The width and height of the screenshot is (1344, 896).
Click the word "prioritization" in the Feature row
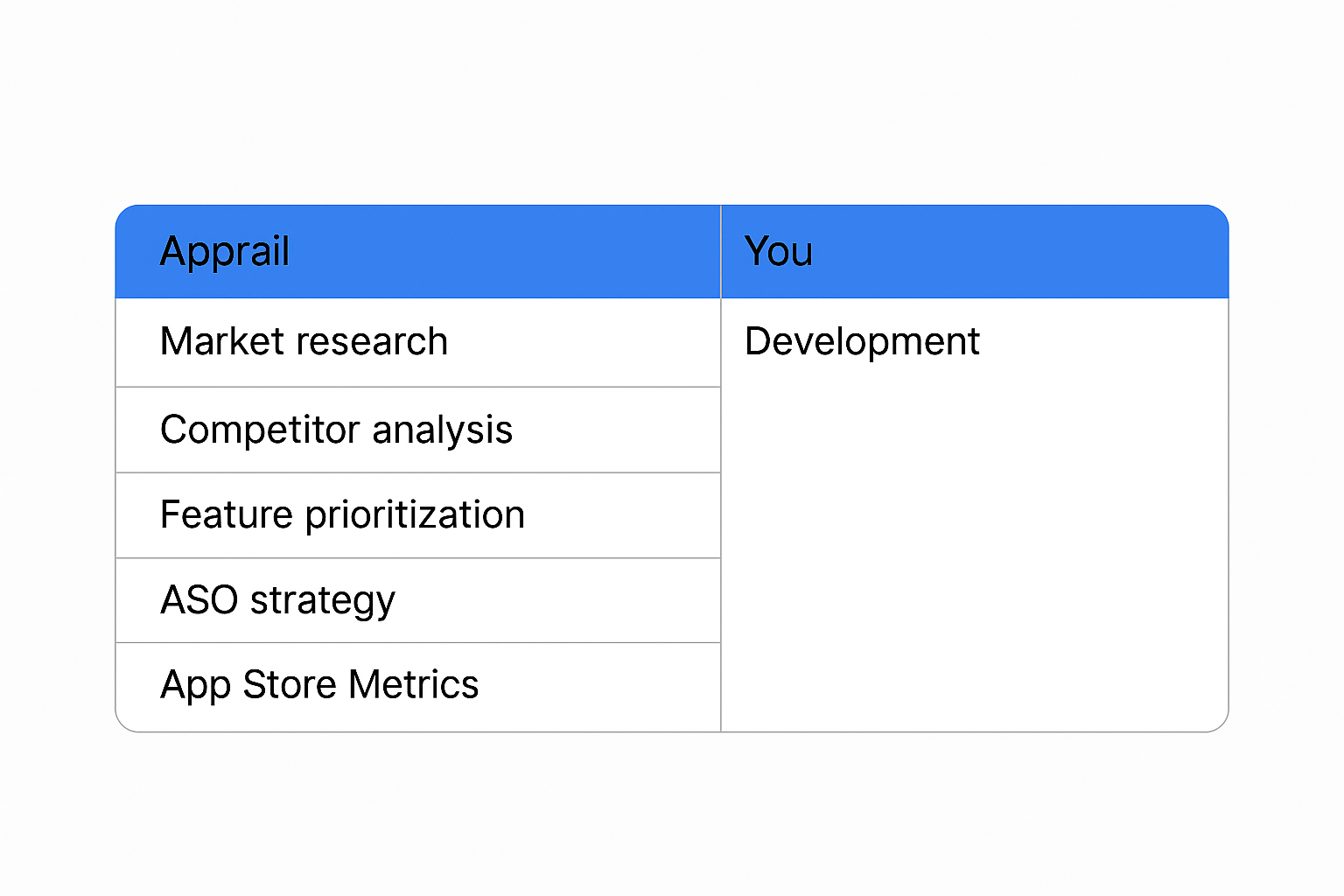point(415,514)
